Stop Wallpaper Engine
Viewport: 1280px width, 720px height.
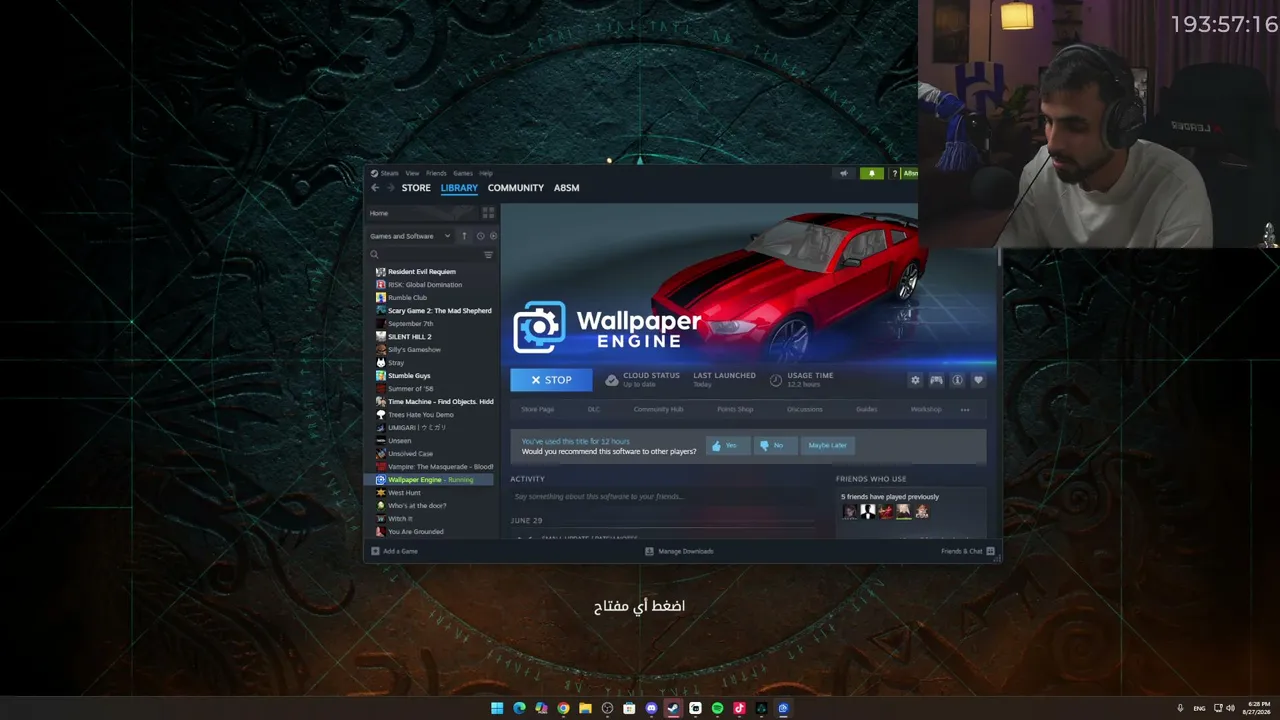pos(551,380)
